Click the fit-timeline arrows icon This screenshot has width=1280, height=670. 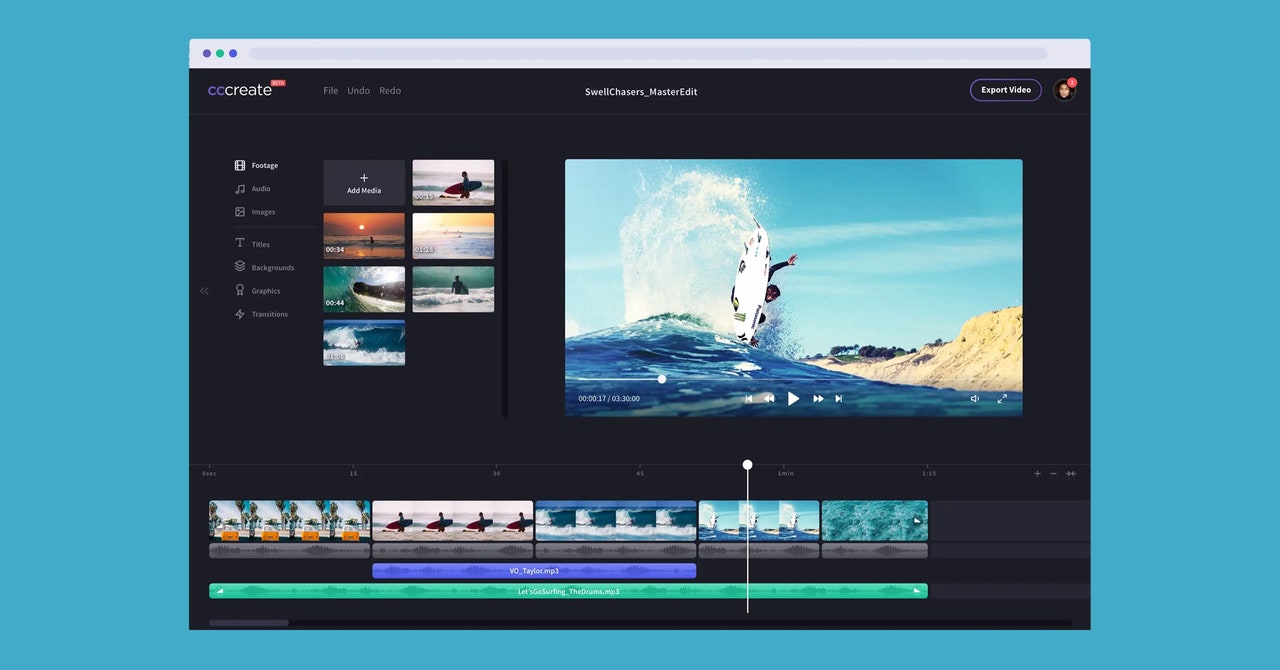(x=1070, y=474)
